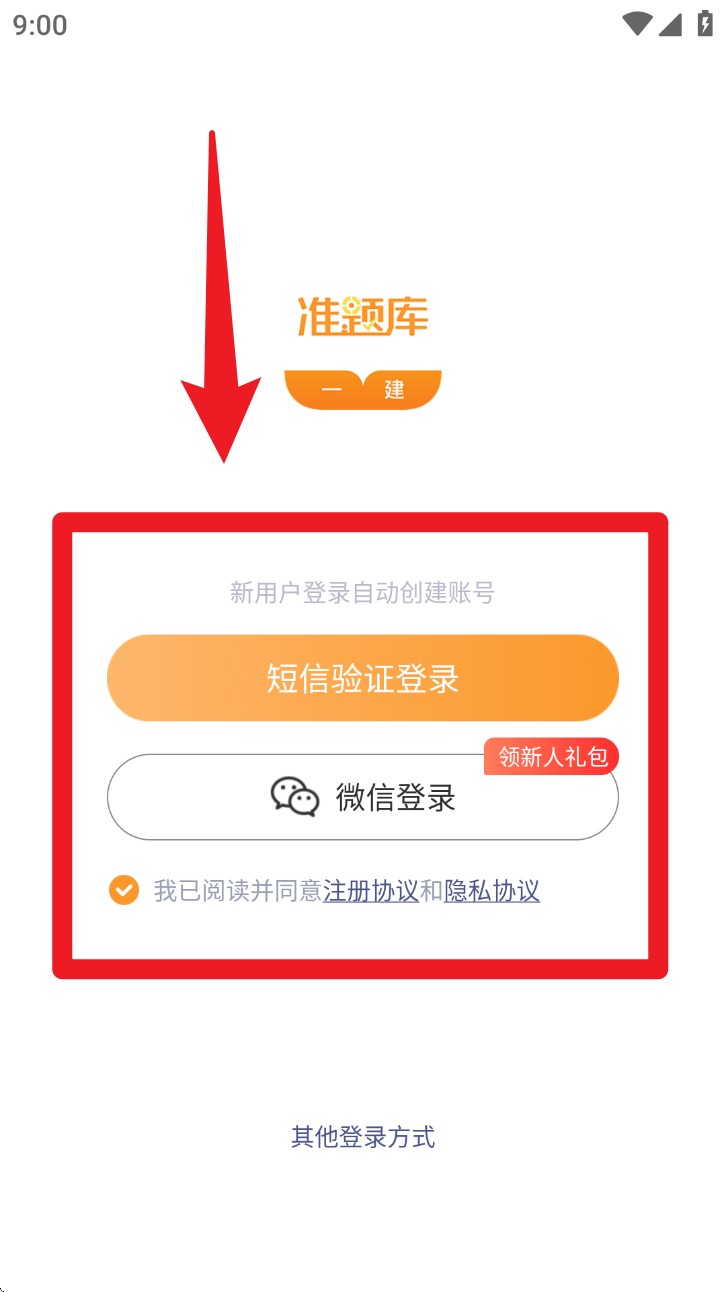Image resolution: width=726 pixels, height=1292 pixels.
Task: Tap the cellular signal status icon
Action: pyautogui.click(x=670, y=24)
